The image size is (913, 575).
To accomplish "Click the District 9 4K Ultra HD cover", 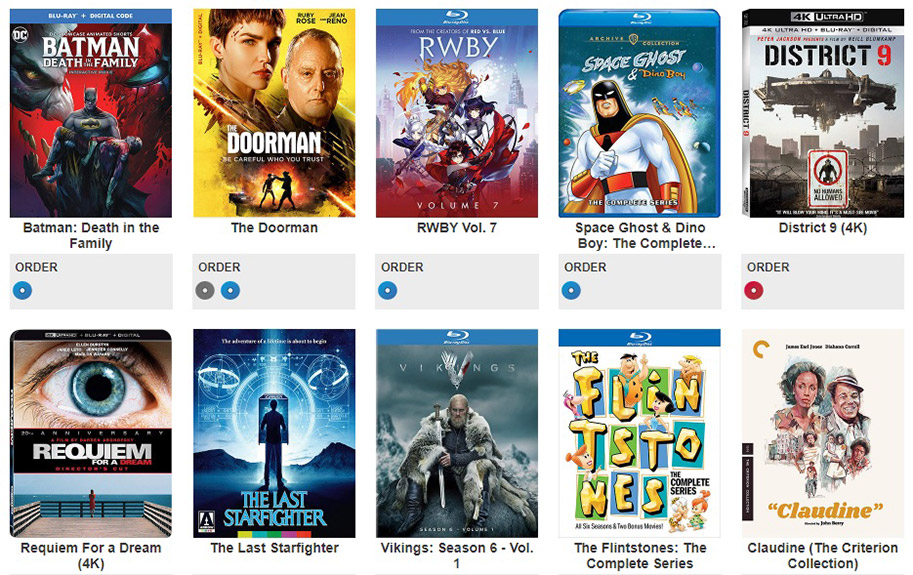I will coord(823,113).
